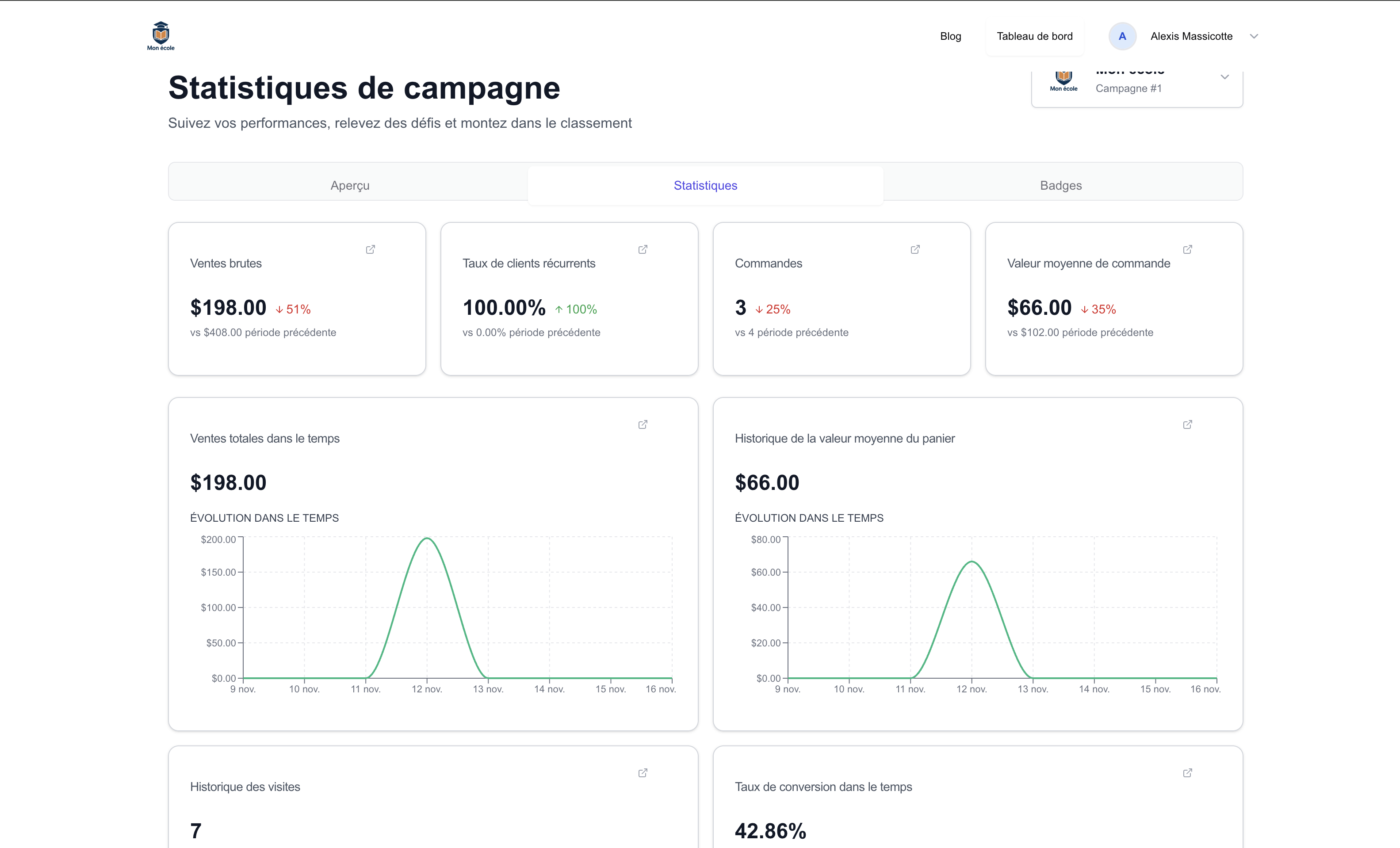1400x848 pixels.
Task: Go to Tableau de bord
Action: (1035, 36)
